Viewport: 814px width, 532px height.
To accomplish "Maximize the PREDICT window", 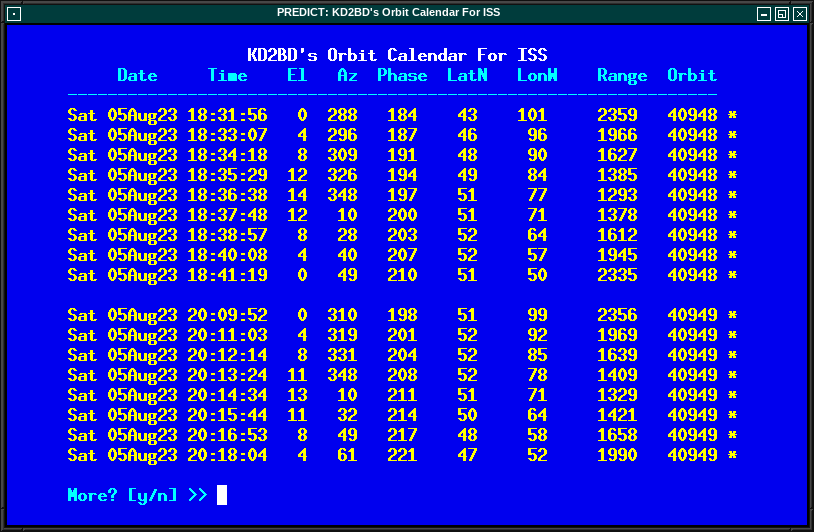I will pyautogui.click(x=782, y=13).
